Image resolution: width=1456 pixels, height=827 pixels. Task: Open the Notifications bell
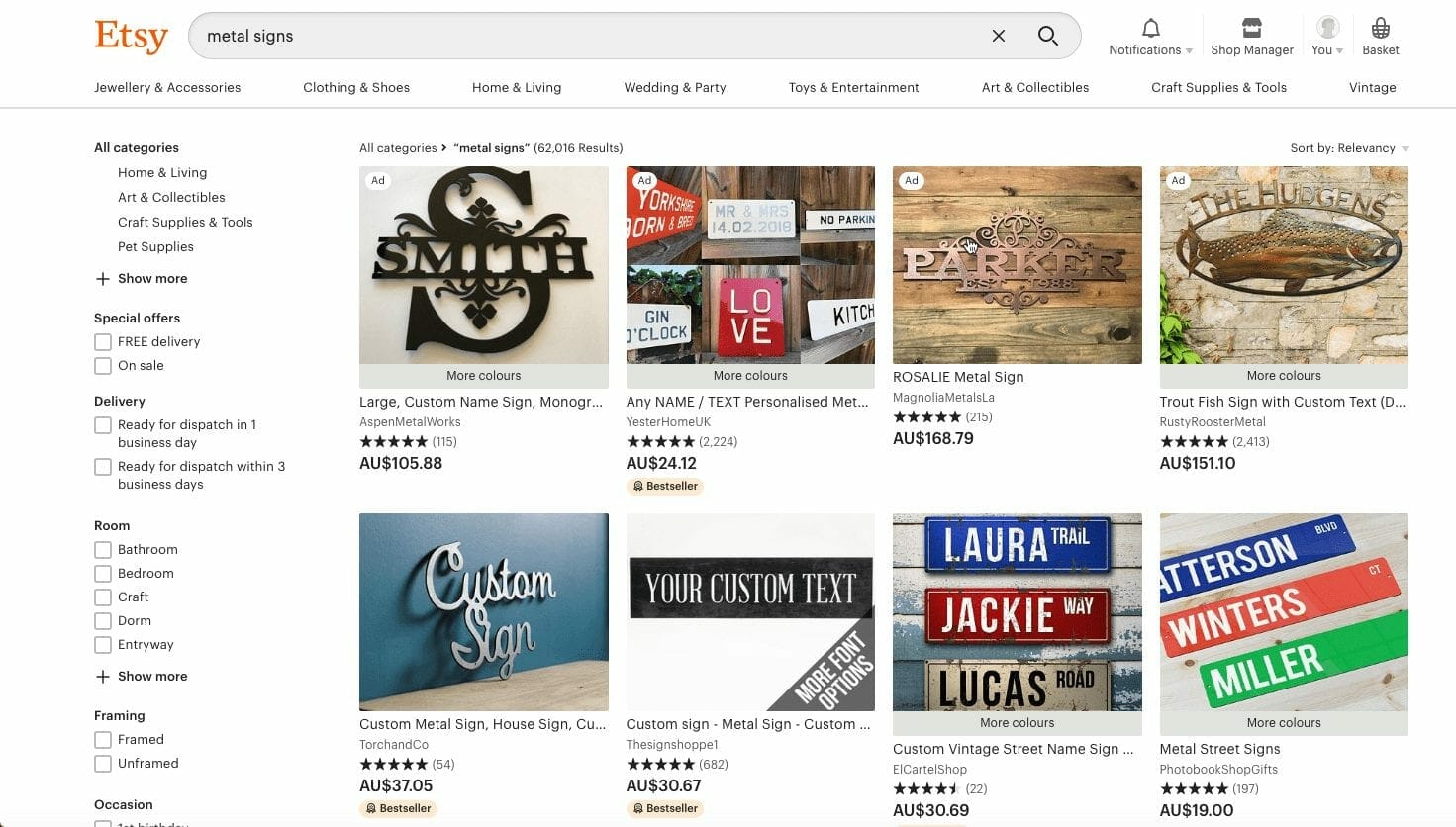(x=1148, y=36)
